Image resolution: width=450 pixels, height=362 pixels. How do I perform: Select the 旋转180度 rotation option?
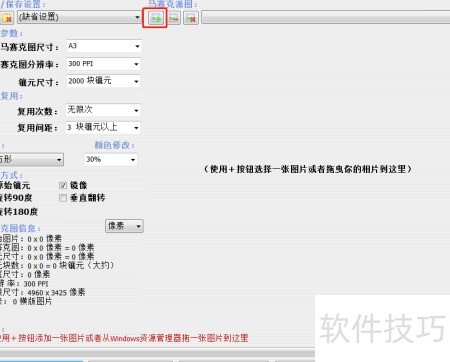tap(19, 211)
